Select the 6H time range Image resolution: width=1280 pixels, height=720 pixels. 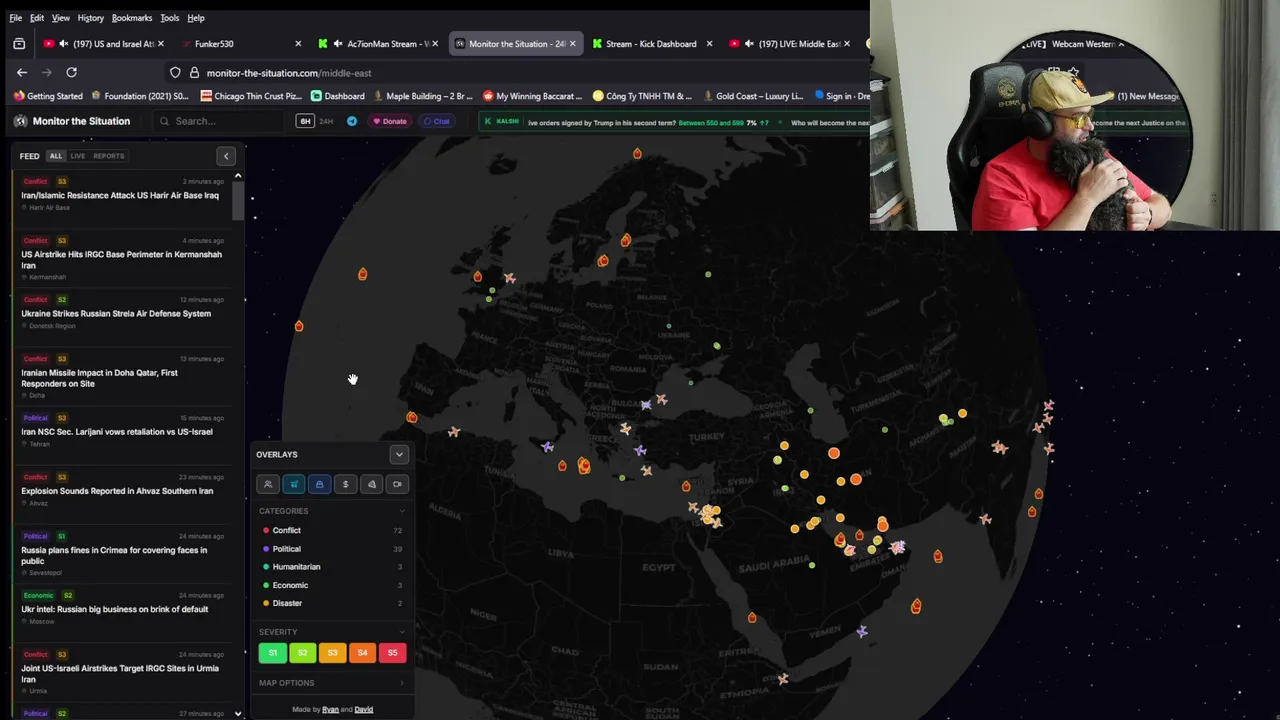point(305,121)
